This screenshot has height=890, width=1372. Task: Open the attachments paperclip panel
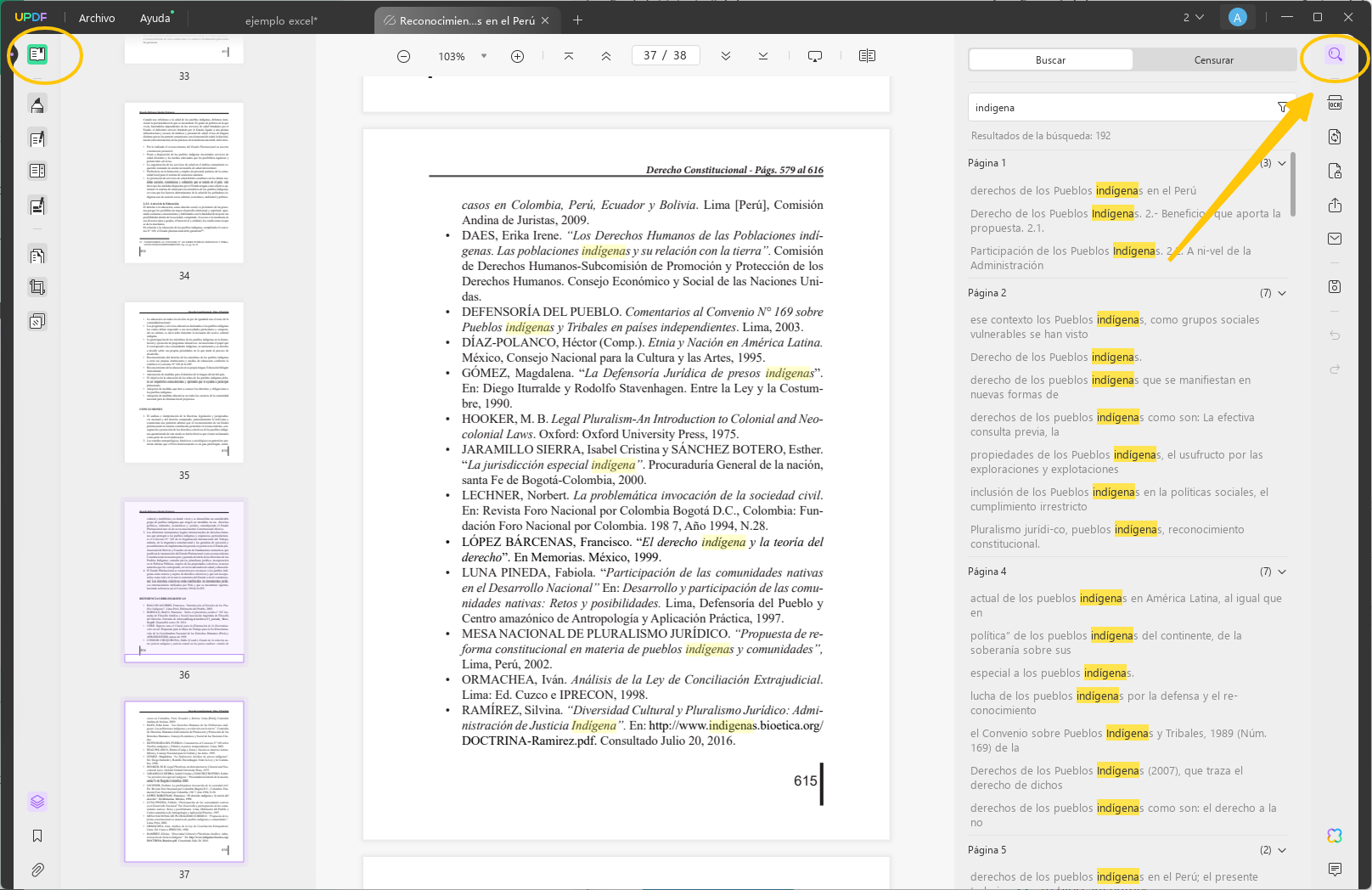pos(37,870)
